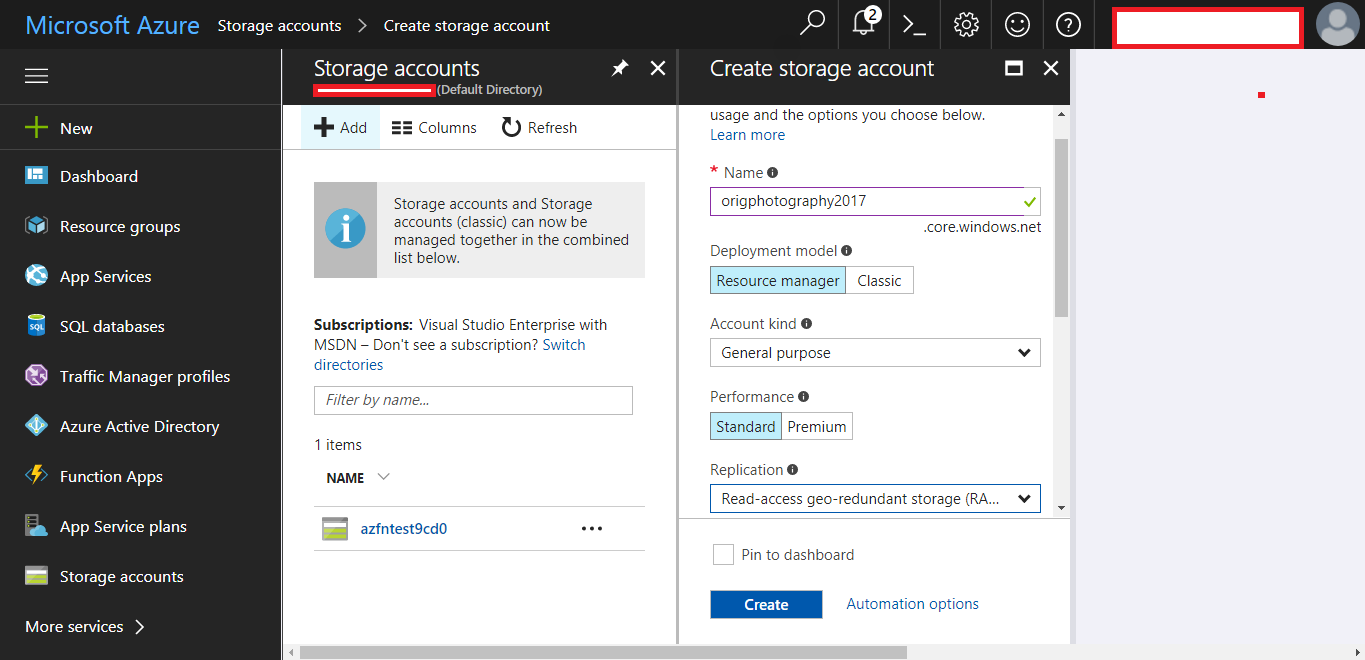Click scrollbar down arrow in Create blade

point(1061,507)
